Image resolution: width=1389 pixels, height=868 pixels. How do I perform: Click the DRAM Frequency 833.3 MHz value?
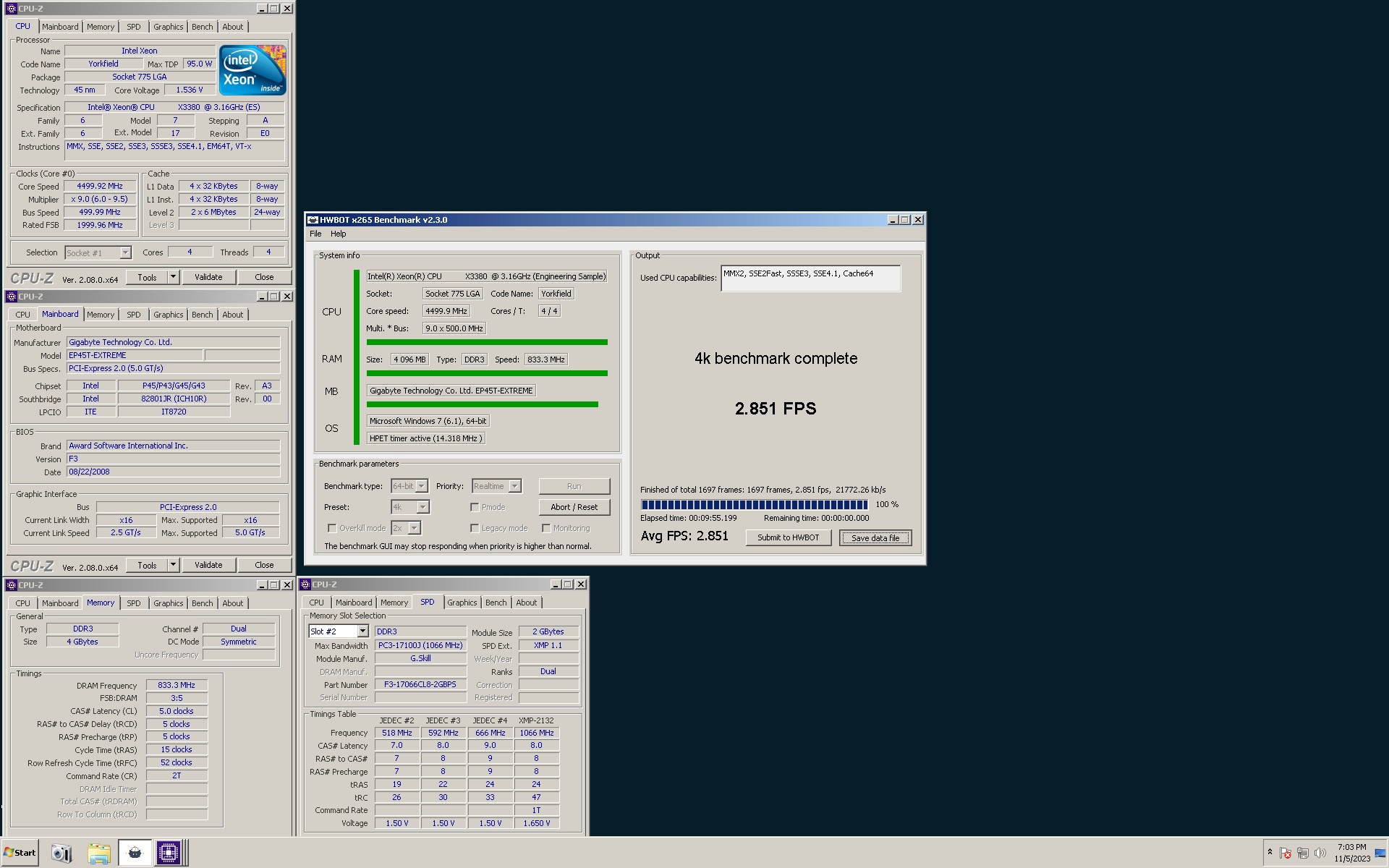(x=177, y=685)
